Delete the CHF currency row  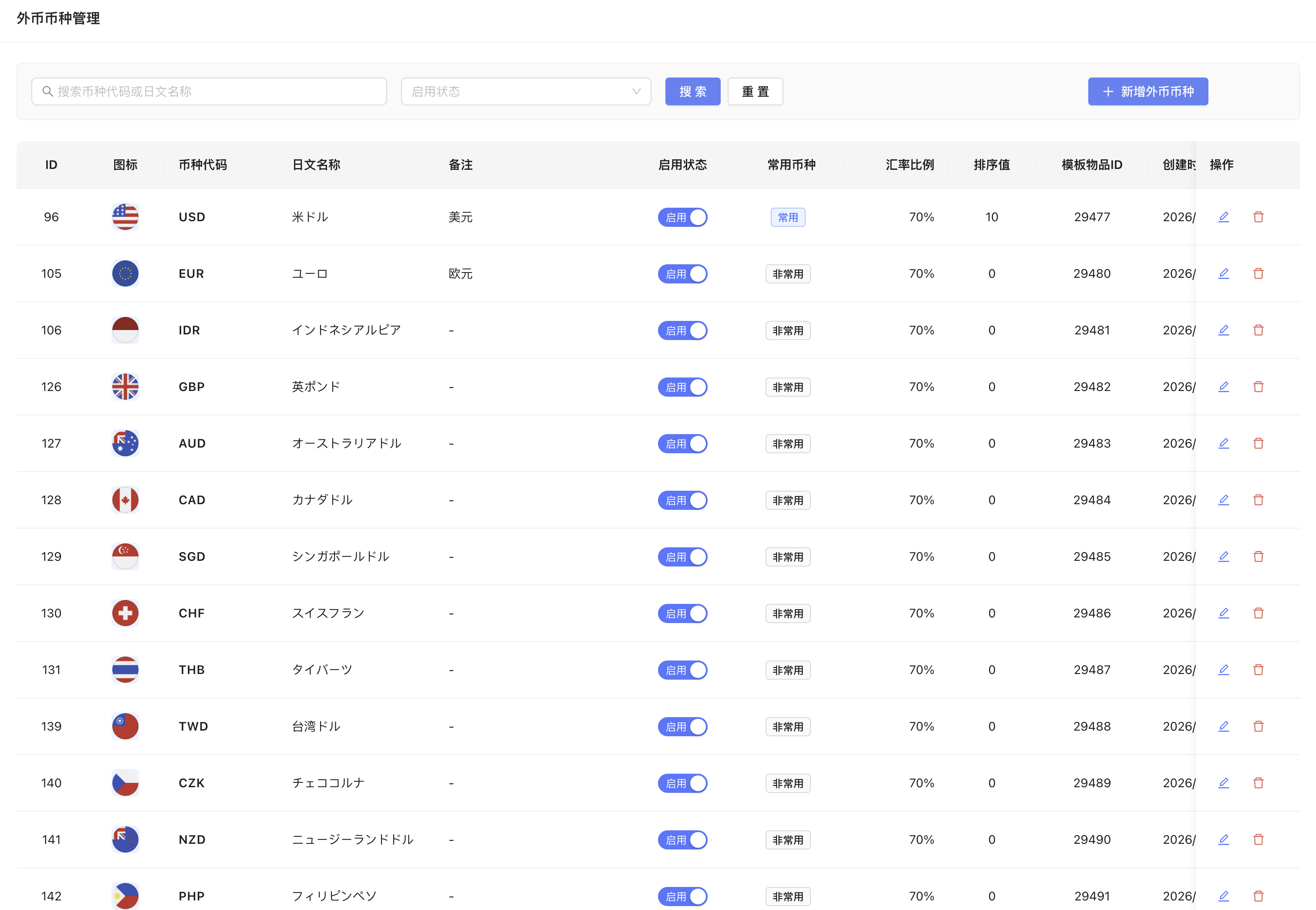point(1258,613)
